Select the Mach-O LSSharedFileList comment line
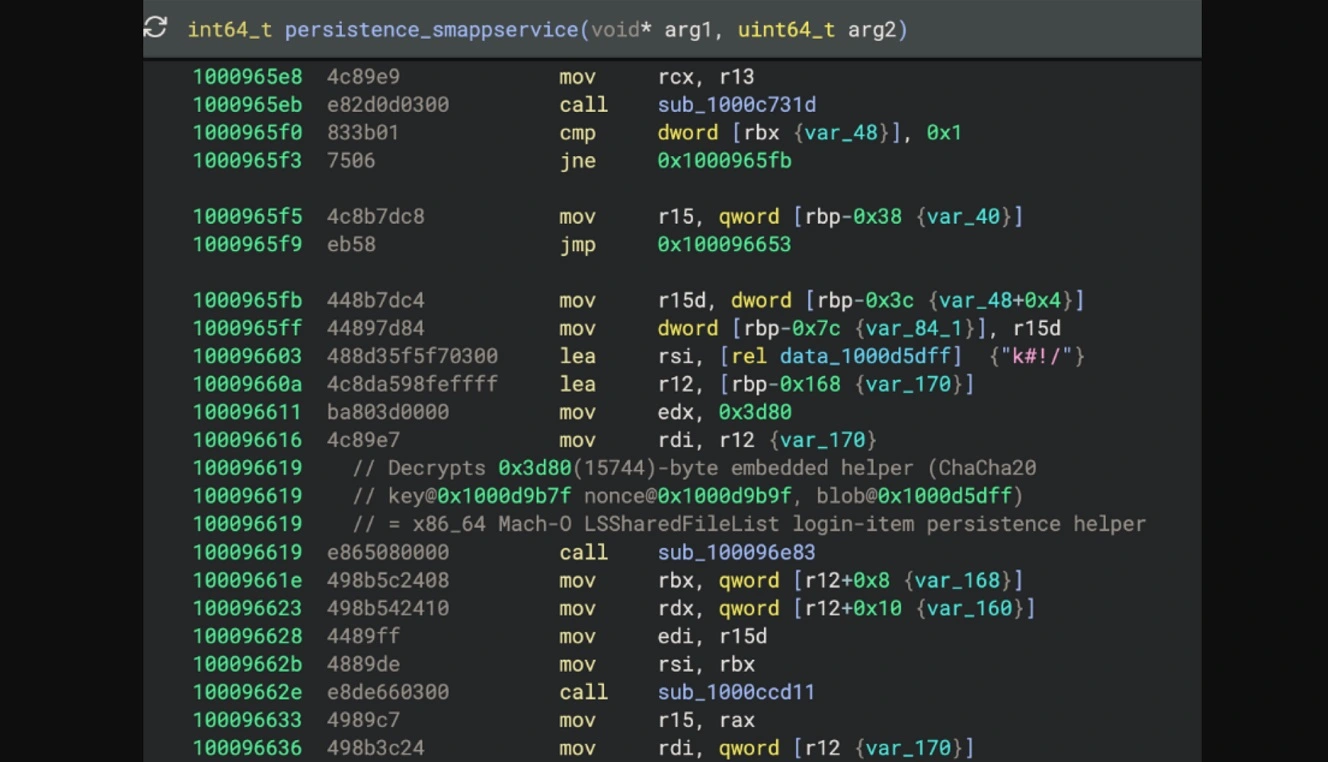 click(x=749, y=525)
